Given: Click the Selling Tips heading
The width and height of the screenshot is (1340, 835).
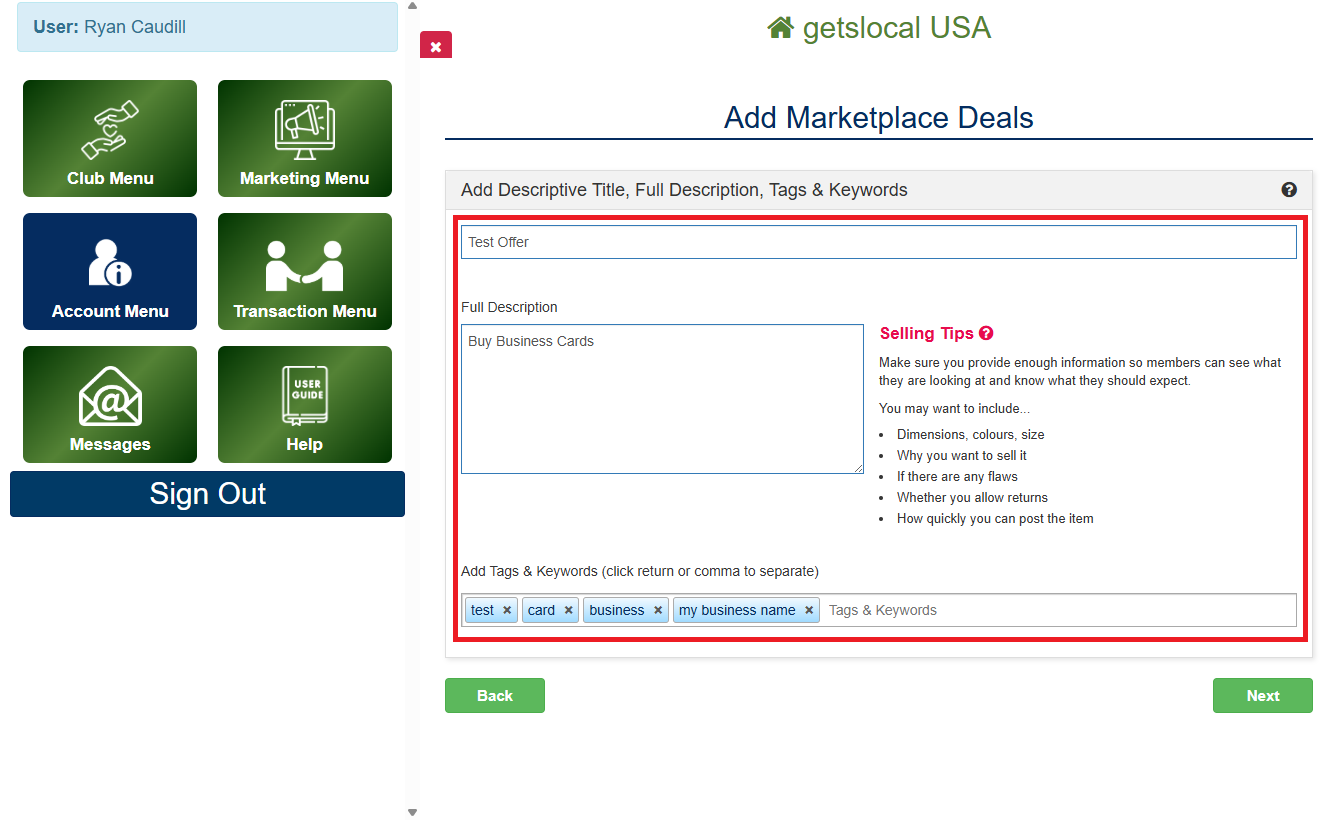Looking at the screenshot, I should 926,333.
